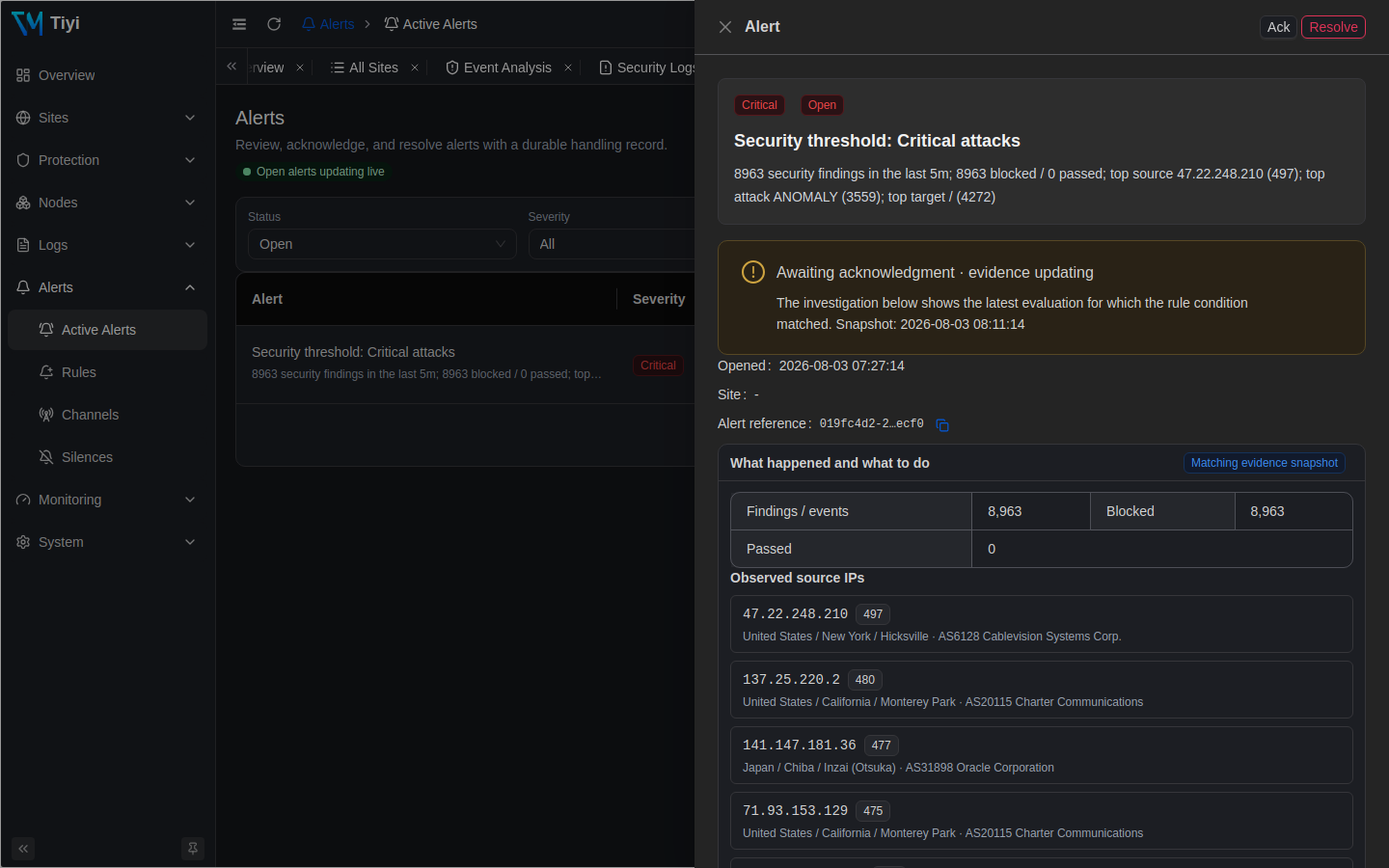Expand the Nodes menu chevron
This screenshot has width=1389, height=868.
[190, 203]
